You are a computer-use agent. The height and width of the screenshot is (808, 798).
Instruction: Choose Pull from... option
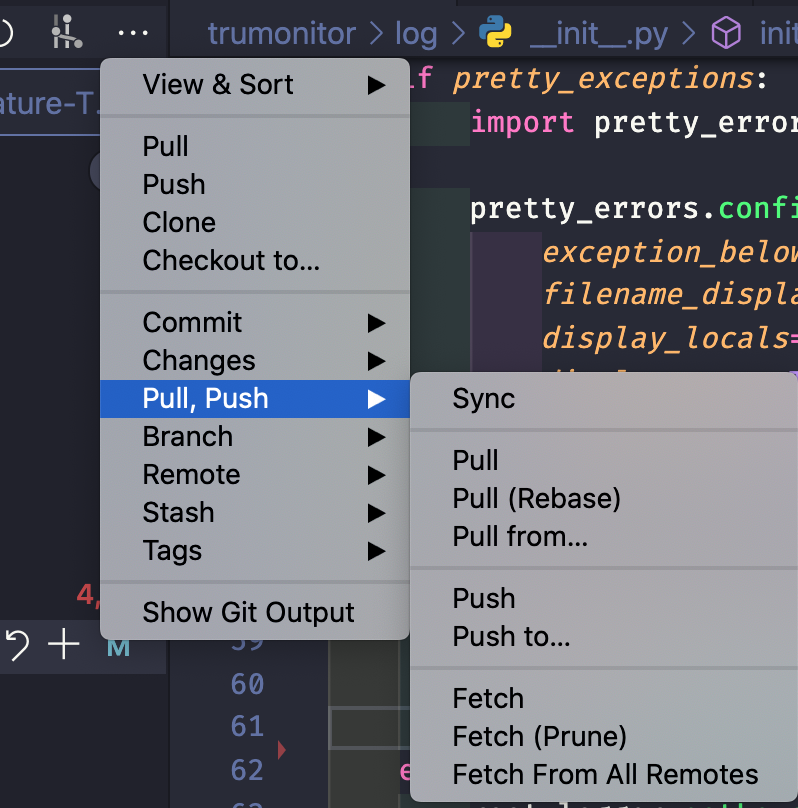(519, 536)
